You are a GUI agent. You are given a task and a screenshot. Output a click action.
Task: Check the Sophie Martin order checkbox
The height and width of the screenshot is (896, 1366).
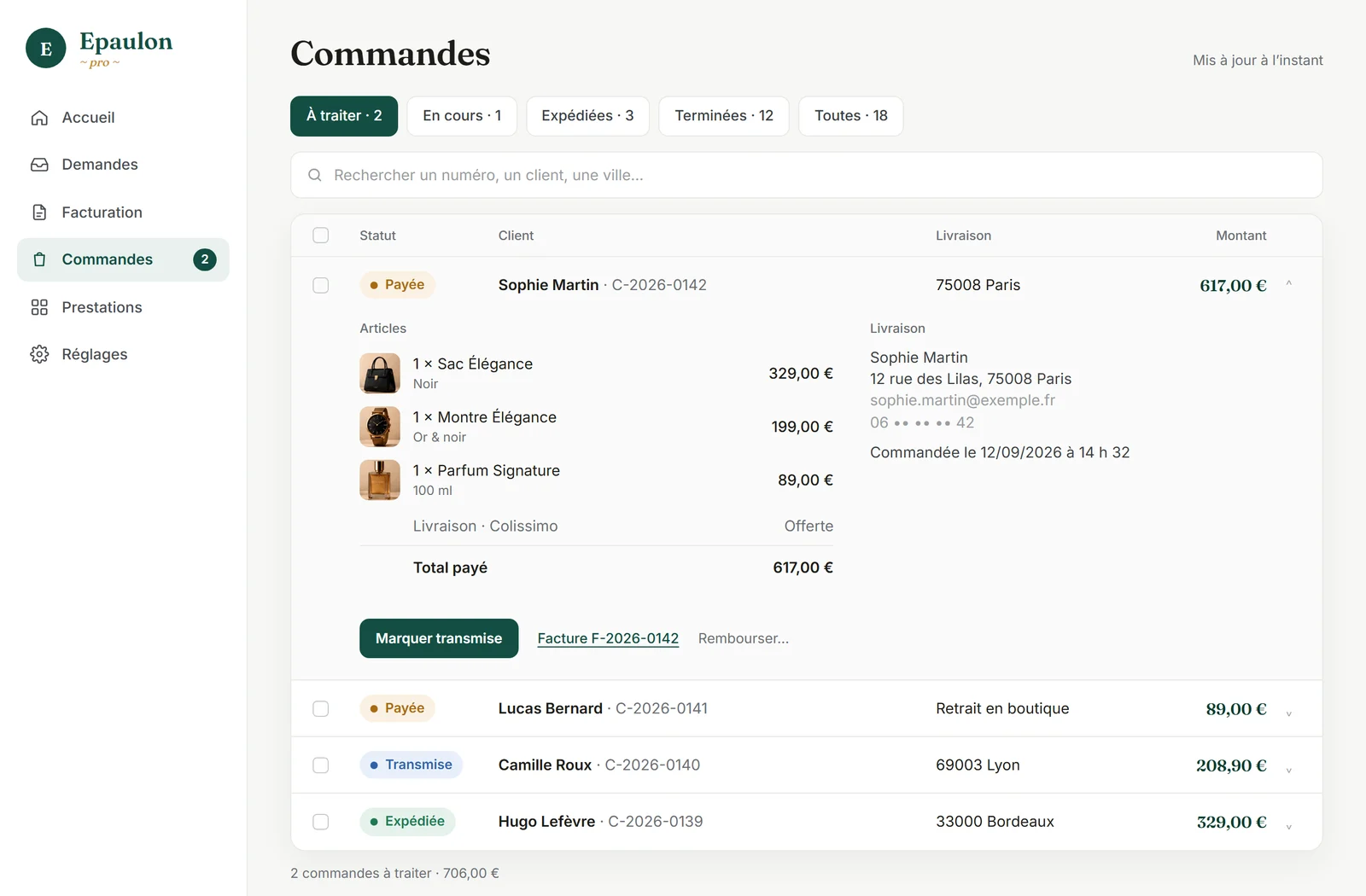point(321,285)
